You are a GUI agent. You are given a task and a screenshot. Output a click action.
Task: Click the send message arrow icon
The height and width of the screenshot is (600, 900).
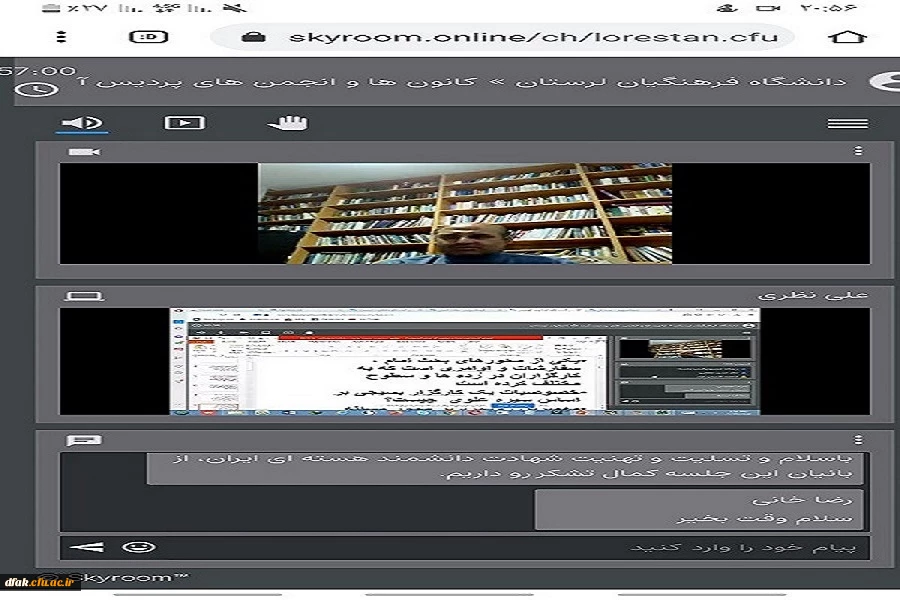(88, 547)
